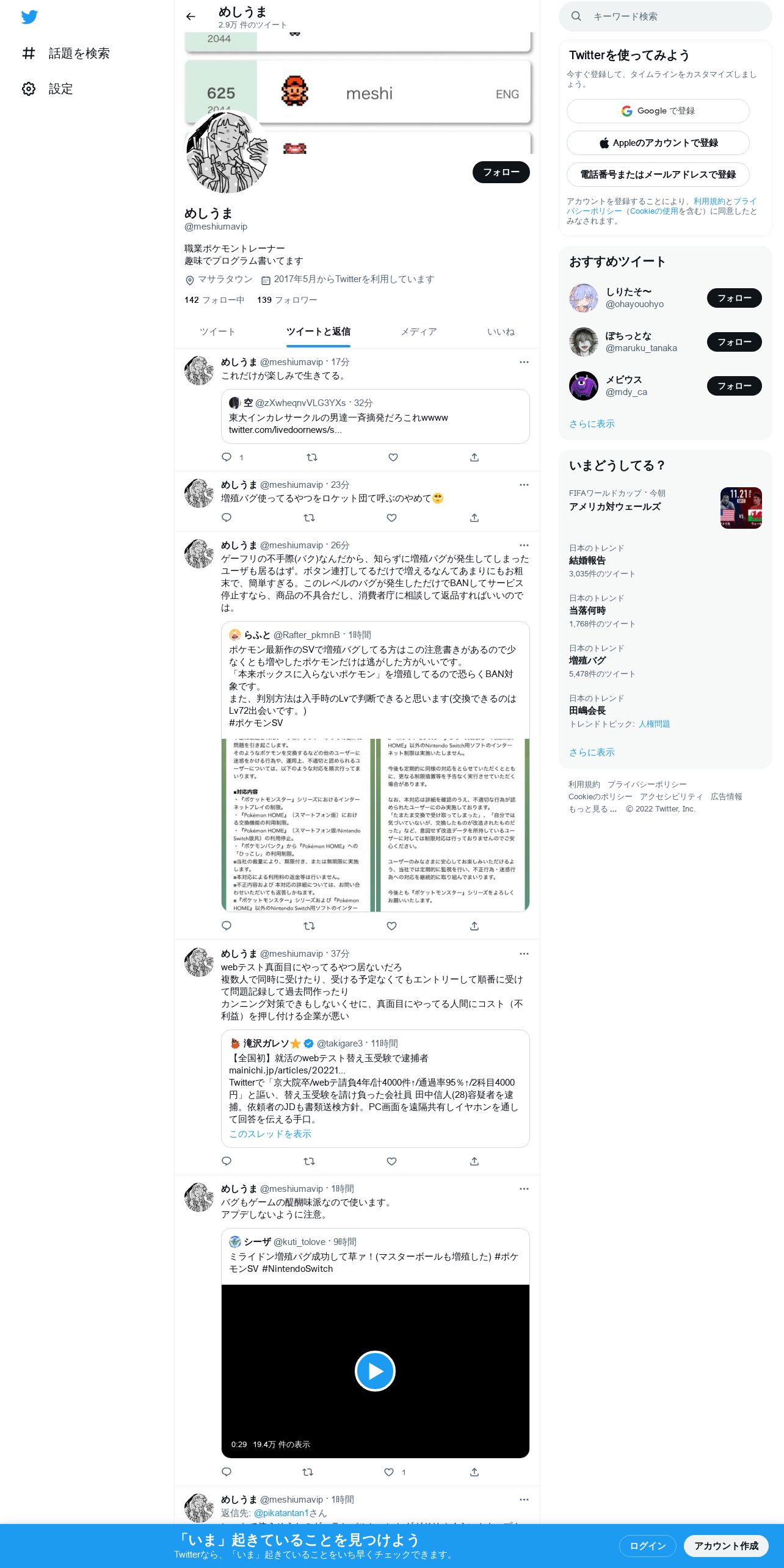Viewport: 784px width, 1568px height.
Task: Open プライバシーポリシー footer link
Action: coord(647,785)
